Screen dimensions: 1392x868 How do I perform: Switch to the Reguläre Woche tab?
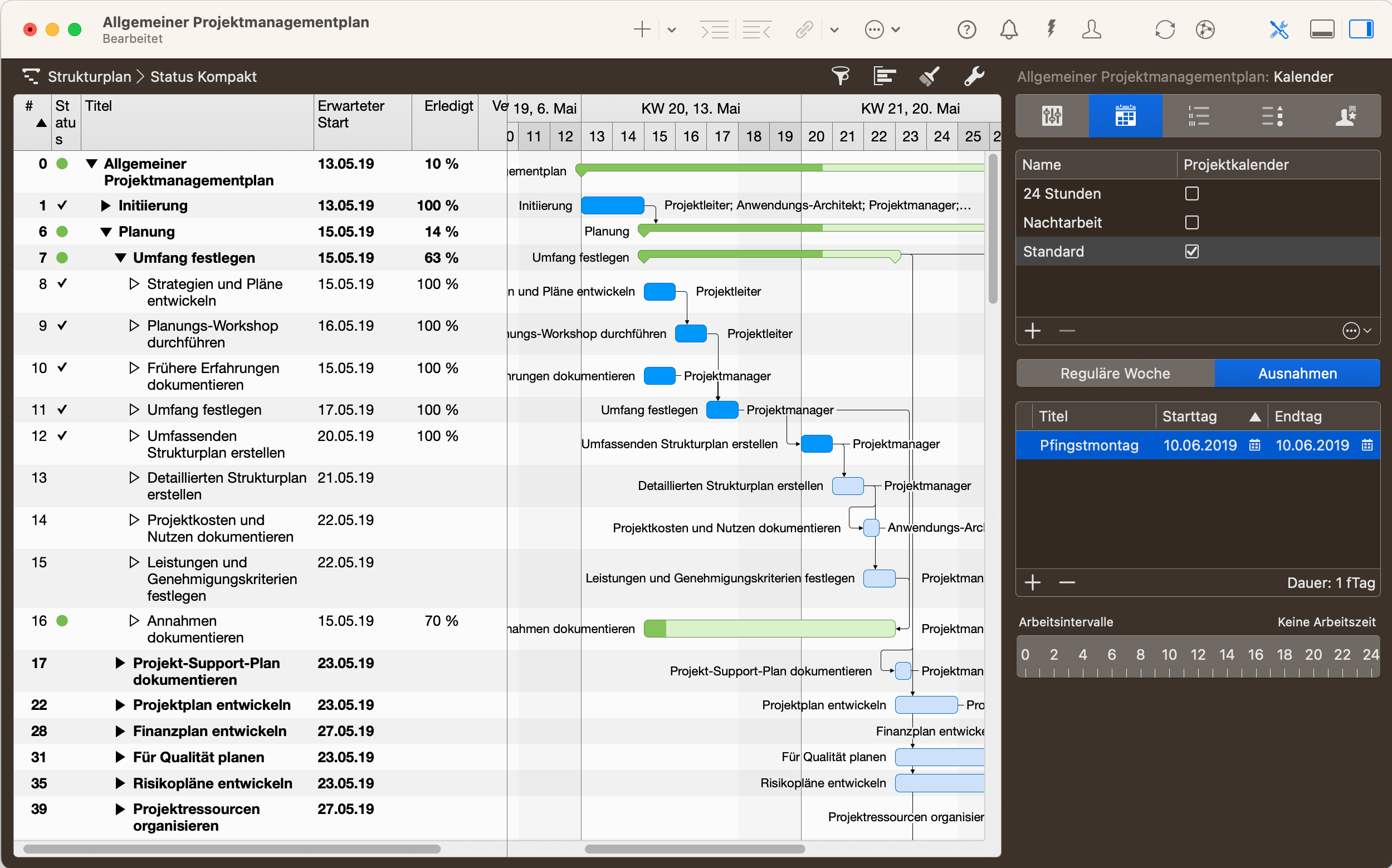[1114, 373]
